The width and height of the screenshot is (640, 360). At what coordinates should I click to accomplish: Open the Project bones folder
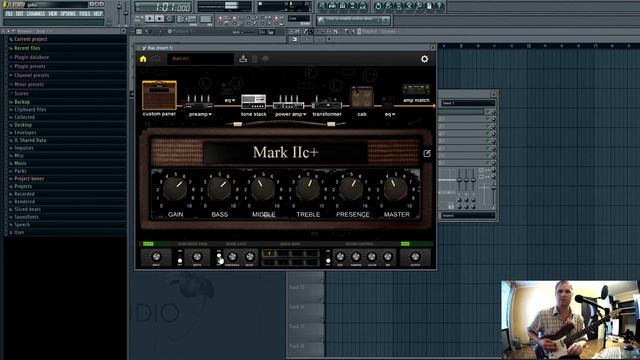click(29, 179)
